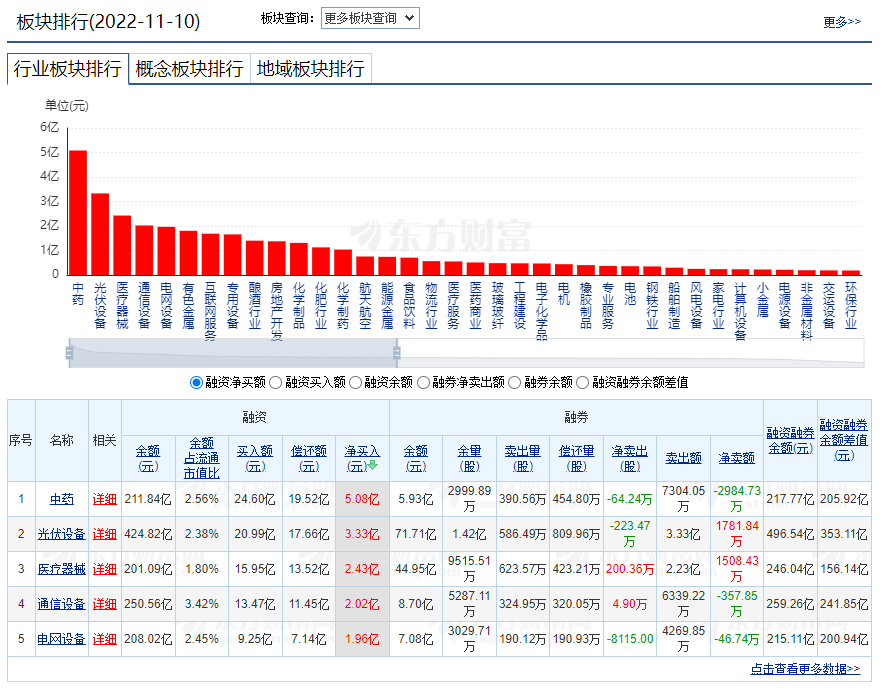Open the 中药 sector link in table
Screen dimensions: 890x694
pyautogui.click(x=62, y=498)
